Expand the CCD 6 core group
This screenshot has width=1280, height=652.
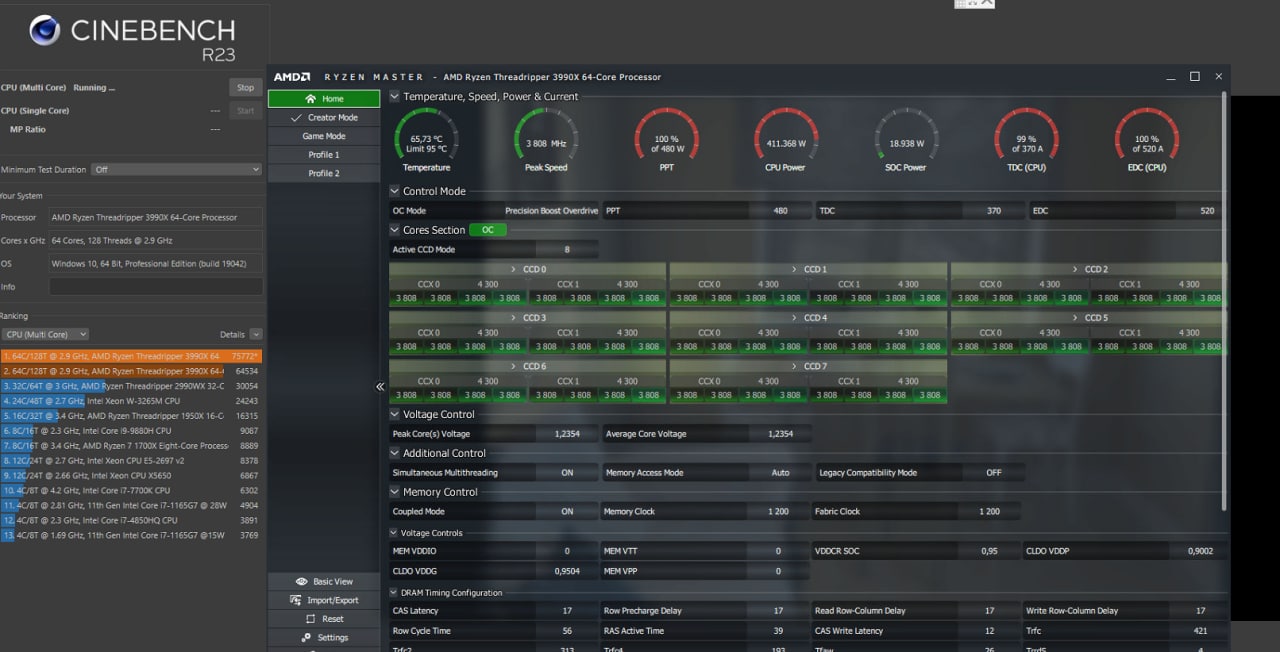[527, 366]
